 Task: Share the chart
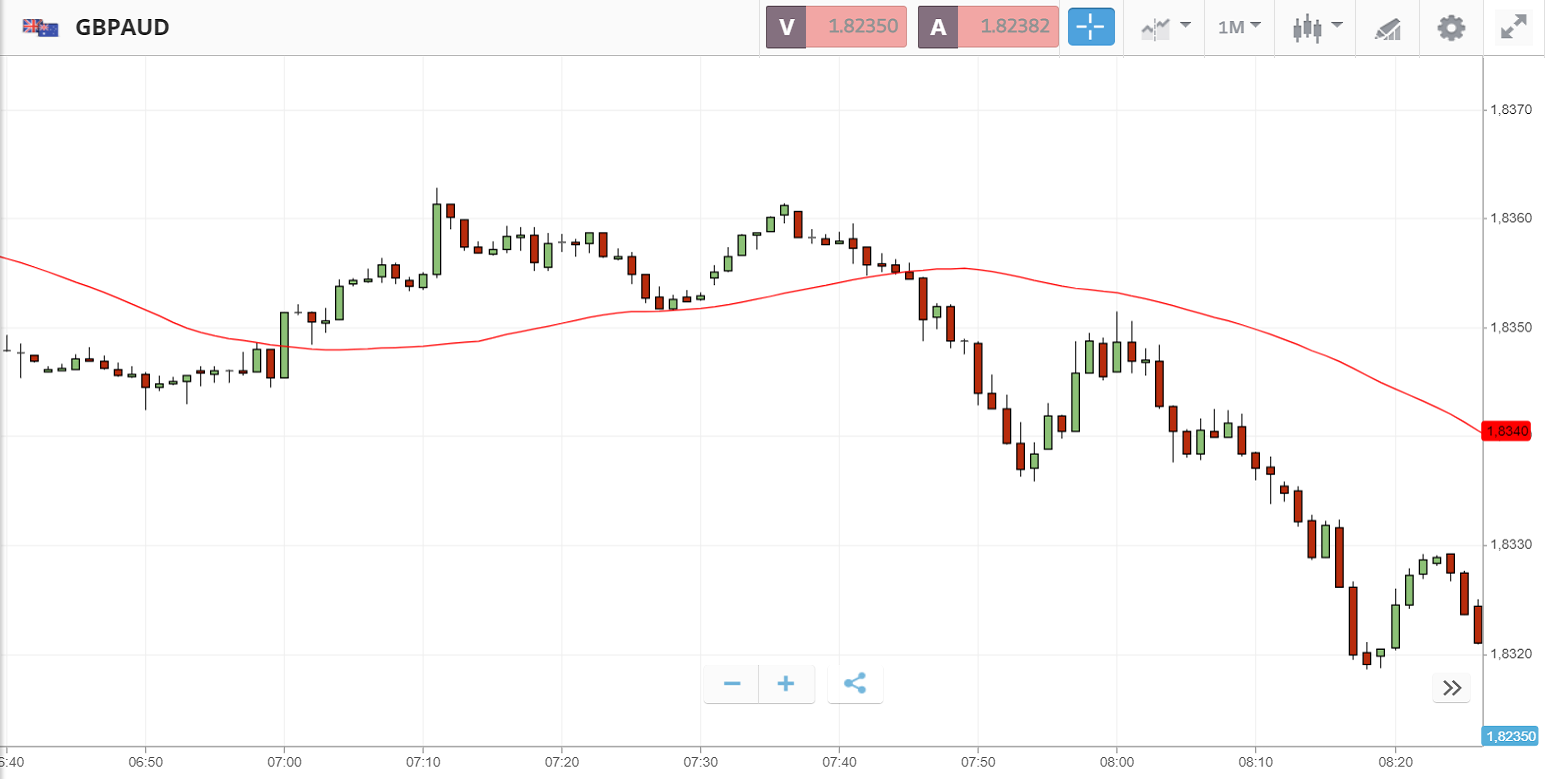pyautogui.click(x=855, y=684)
